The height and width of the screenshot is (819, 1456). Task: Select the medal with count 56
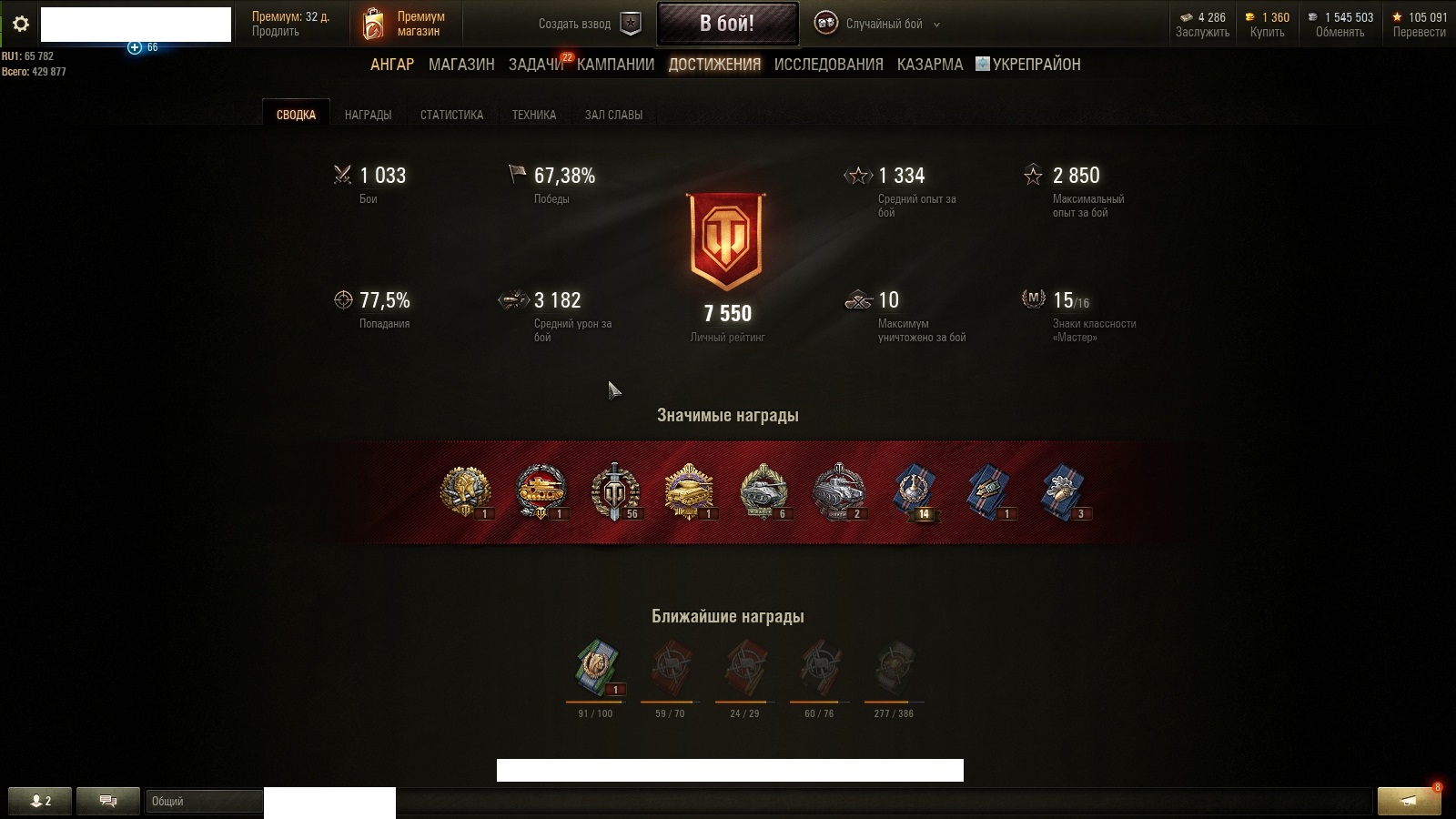(616, 491)
